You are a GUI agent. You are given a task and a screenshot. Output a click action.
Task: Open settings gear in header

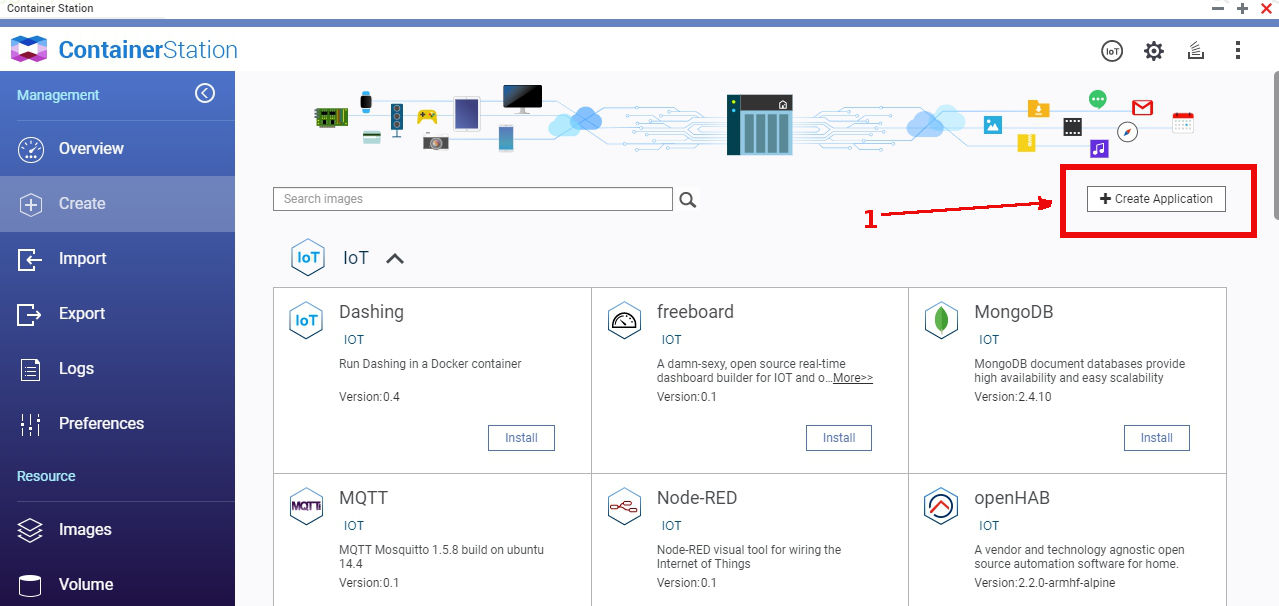coord(1154,51)
